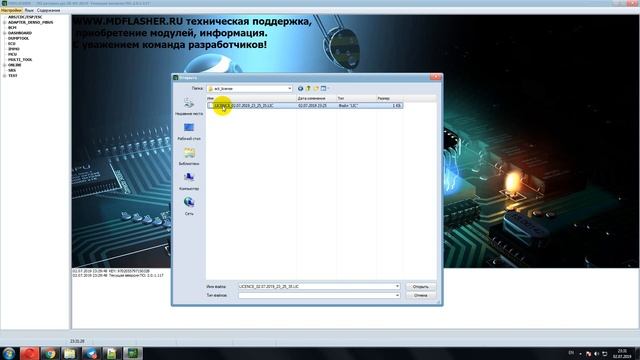
Task: Expand the ADAPTER_DENSO_PBUS node
Action: pyautogui.click(x=4, y=22)
